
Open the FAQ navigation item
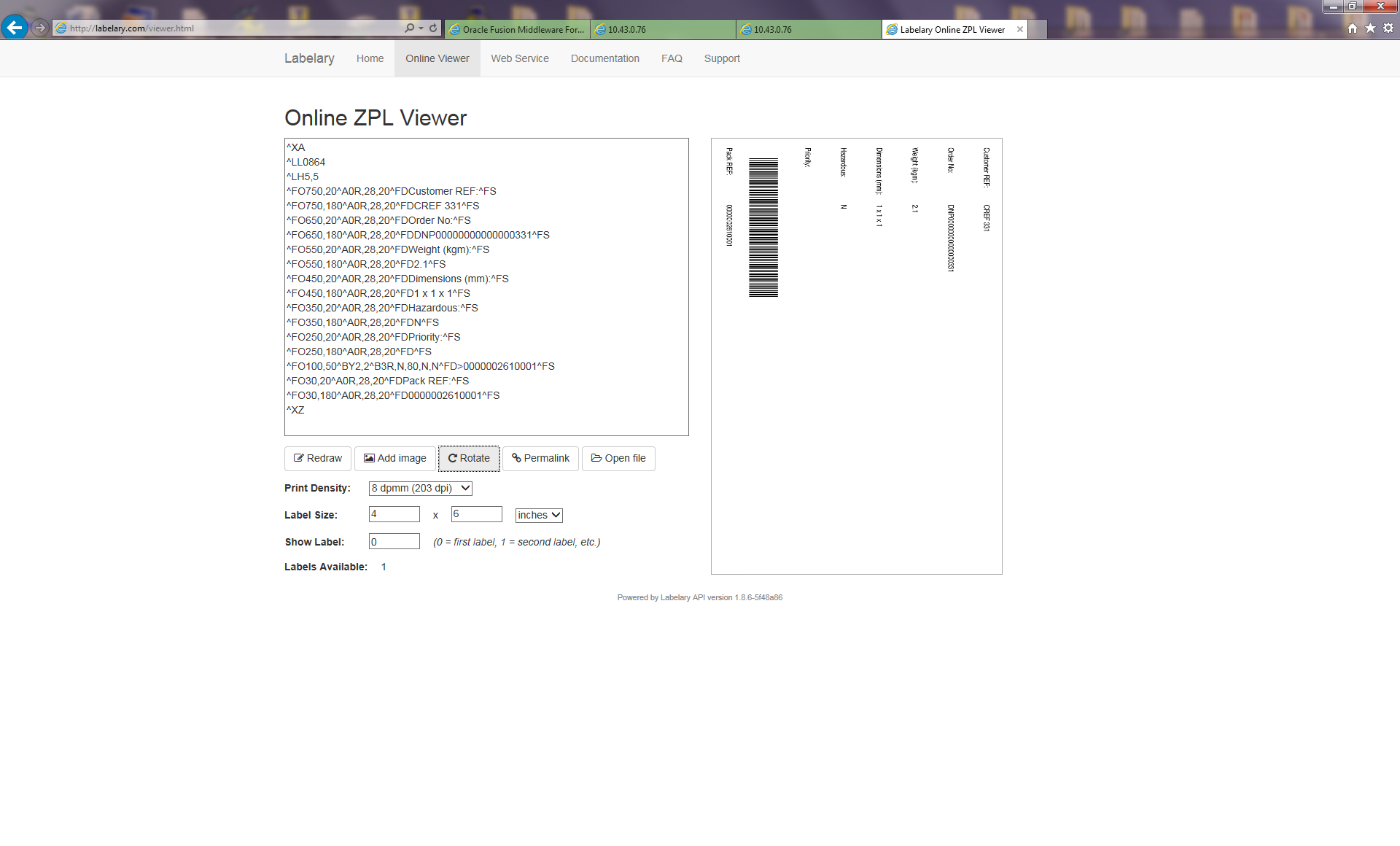tap(672, 58)
